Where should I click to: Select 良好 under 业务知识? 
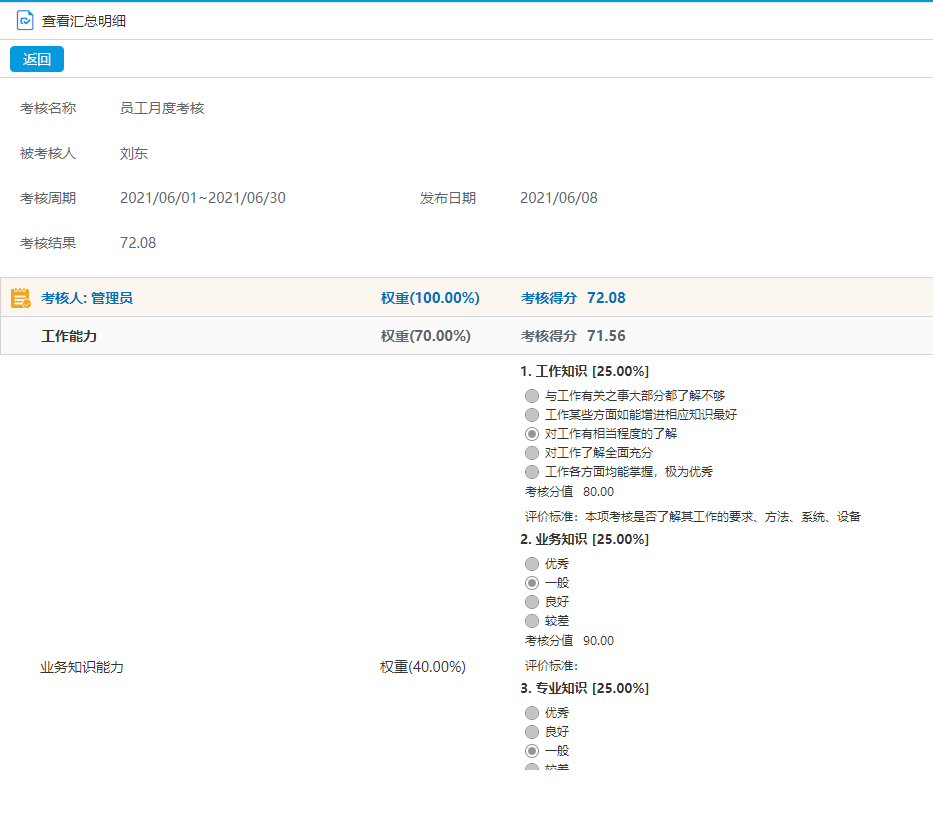tap(532, 602)
